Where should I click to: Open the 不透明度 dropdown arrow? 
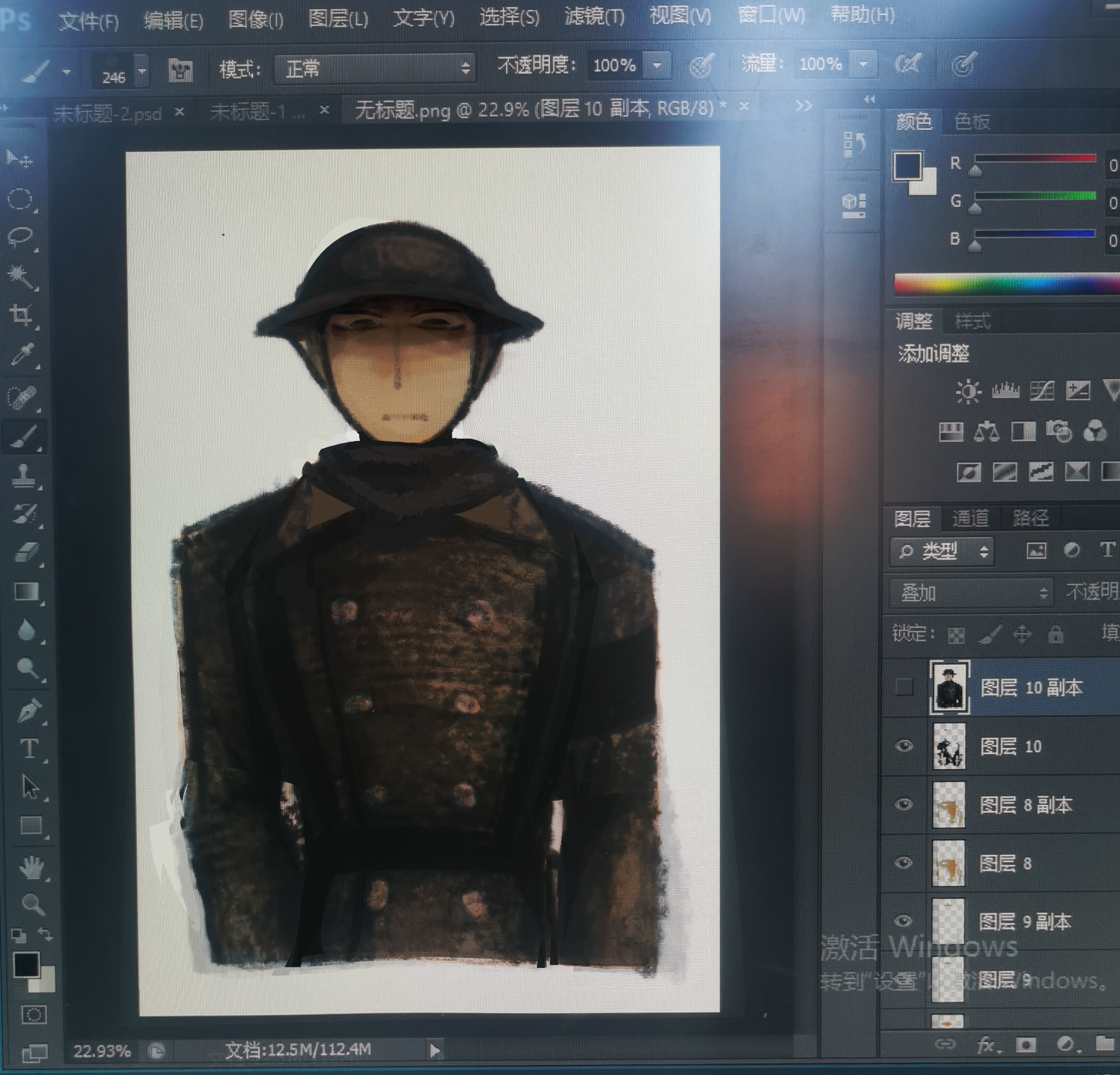658,65
